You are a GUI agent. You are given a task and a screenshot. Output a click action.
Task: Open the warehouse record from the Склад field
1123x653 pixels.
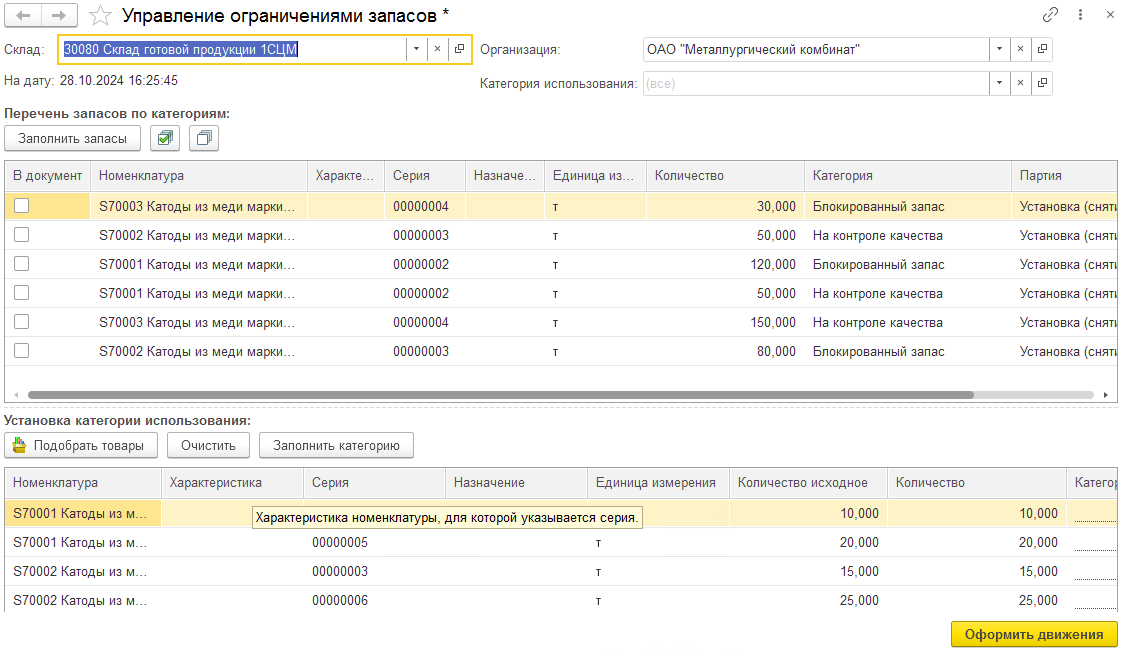click(x=459, y=49)
